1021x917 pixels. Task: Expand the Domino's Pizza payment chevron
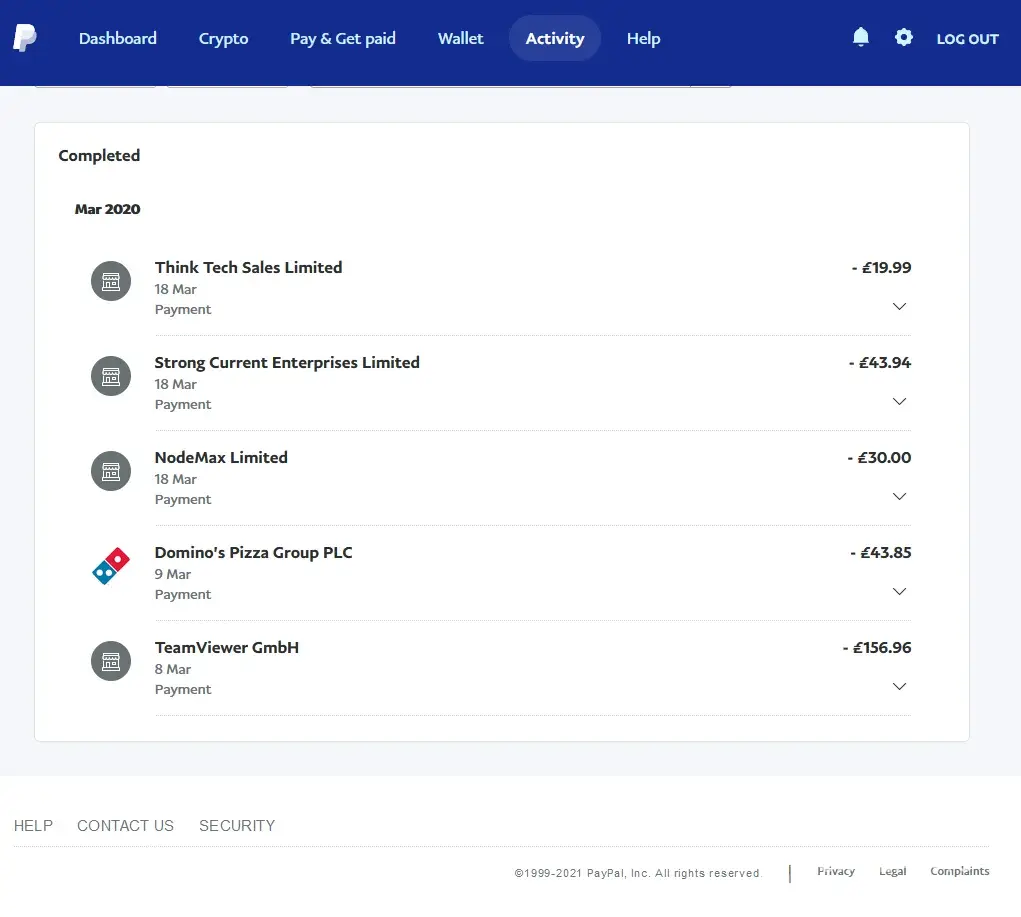click(x=899, y=591)
